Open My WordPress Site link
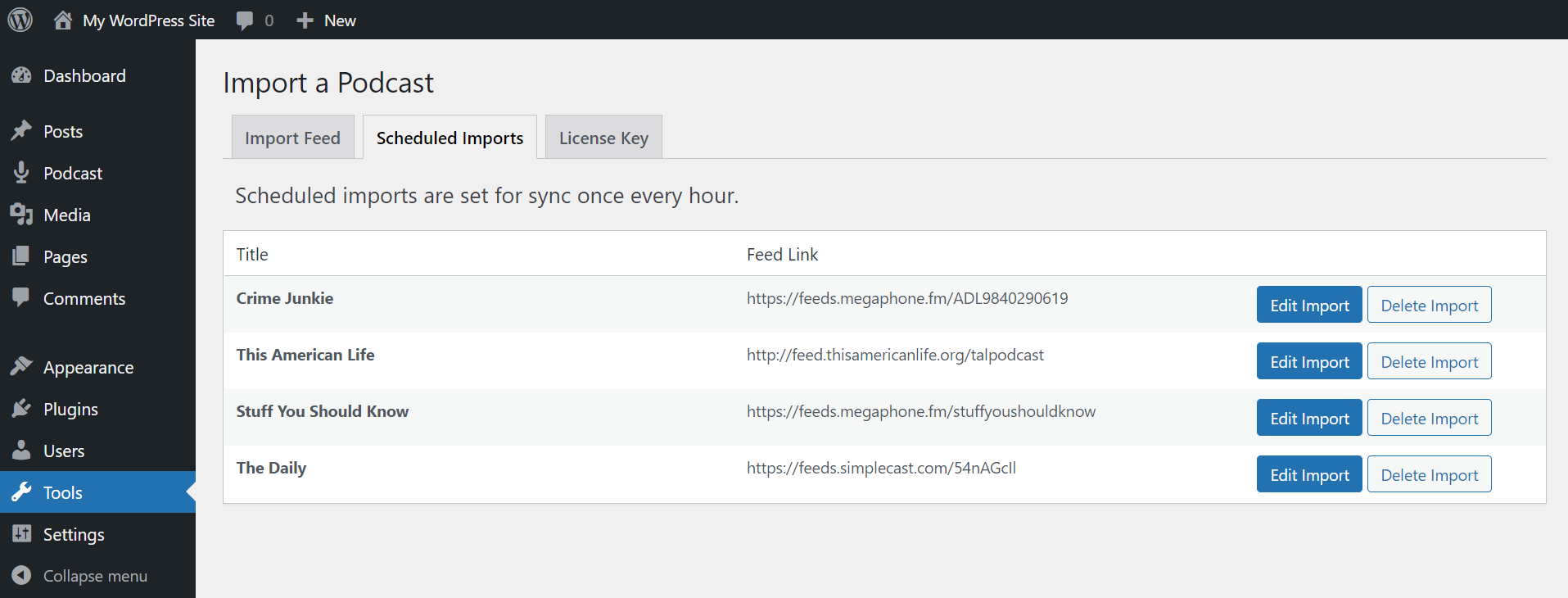 (148, 20)
